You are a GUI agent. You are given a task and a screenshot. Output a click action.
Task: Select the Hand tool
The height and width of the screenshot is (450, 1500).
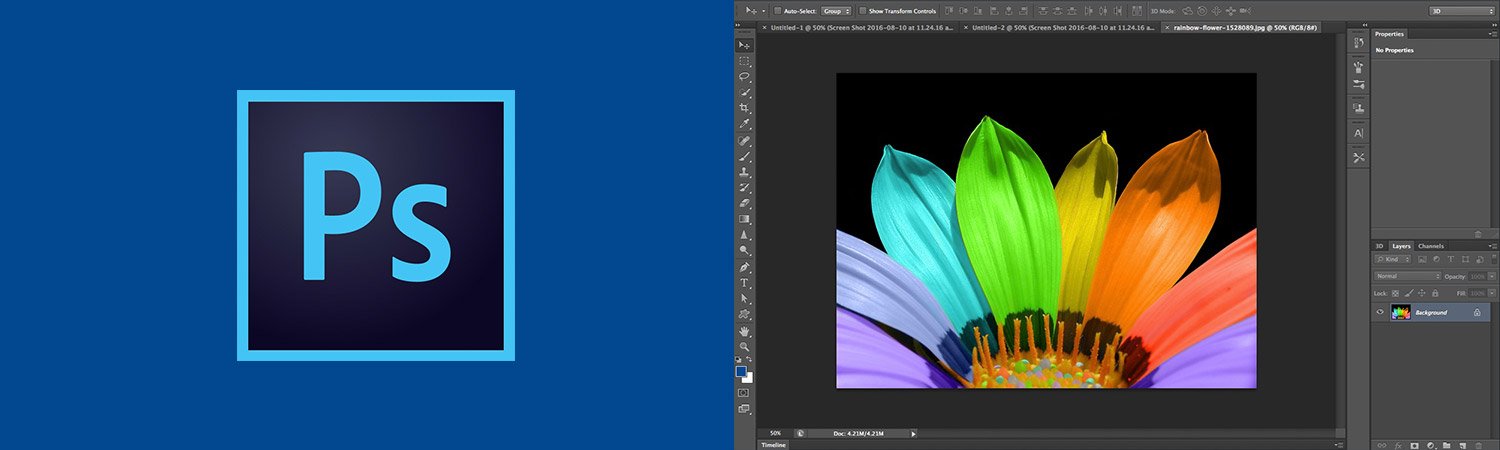[x=744, y=331]
